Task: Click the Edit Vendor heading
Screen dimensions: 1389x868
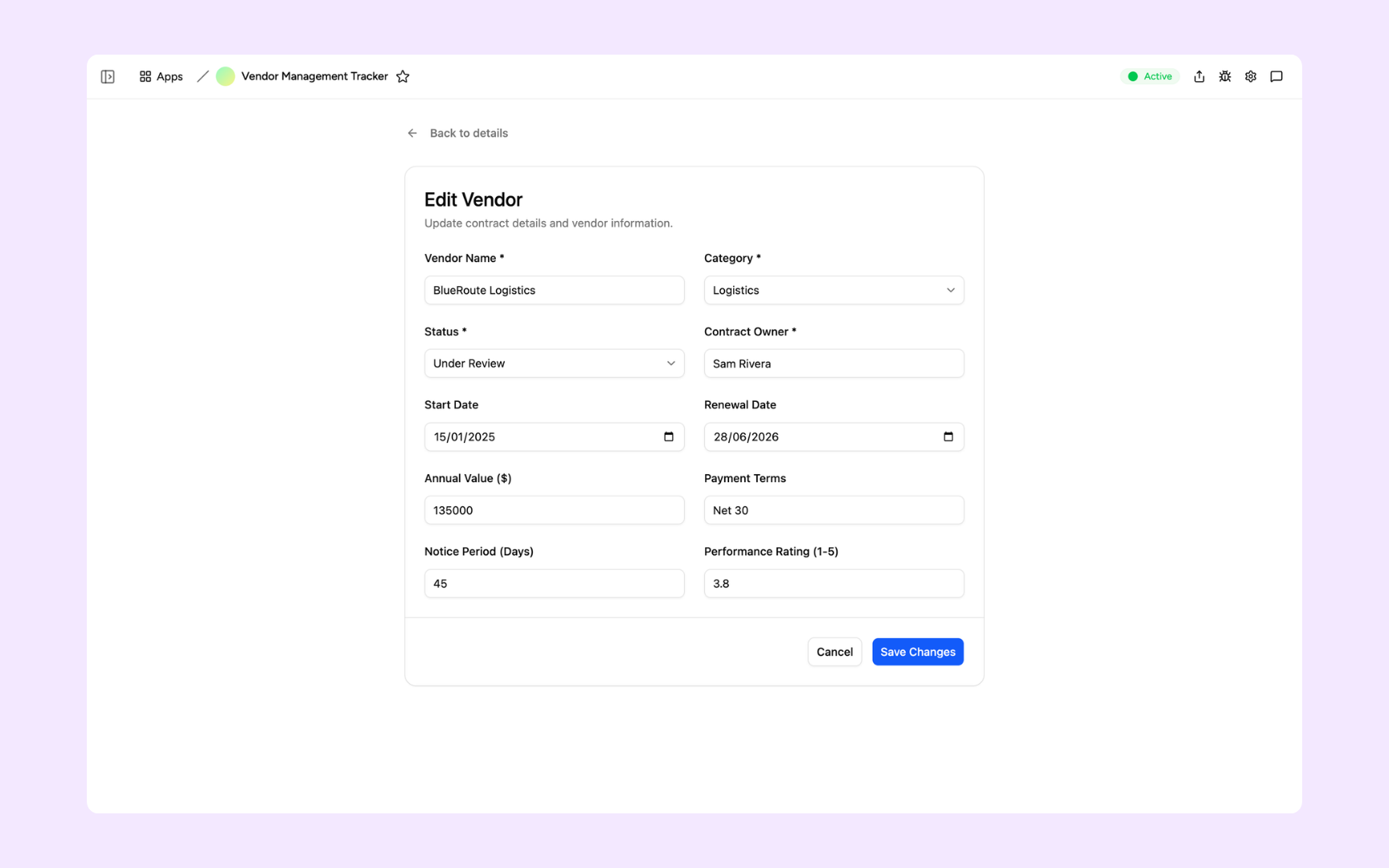Action: (473, 199)
